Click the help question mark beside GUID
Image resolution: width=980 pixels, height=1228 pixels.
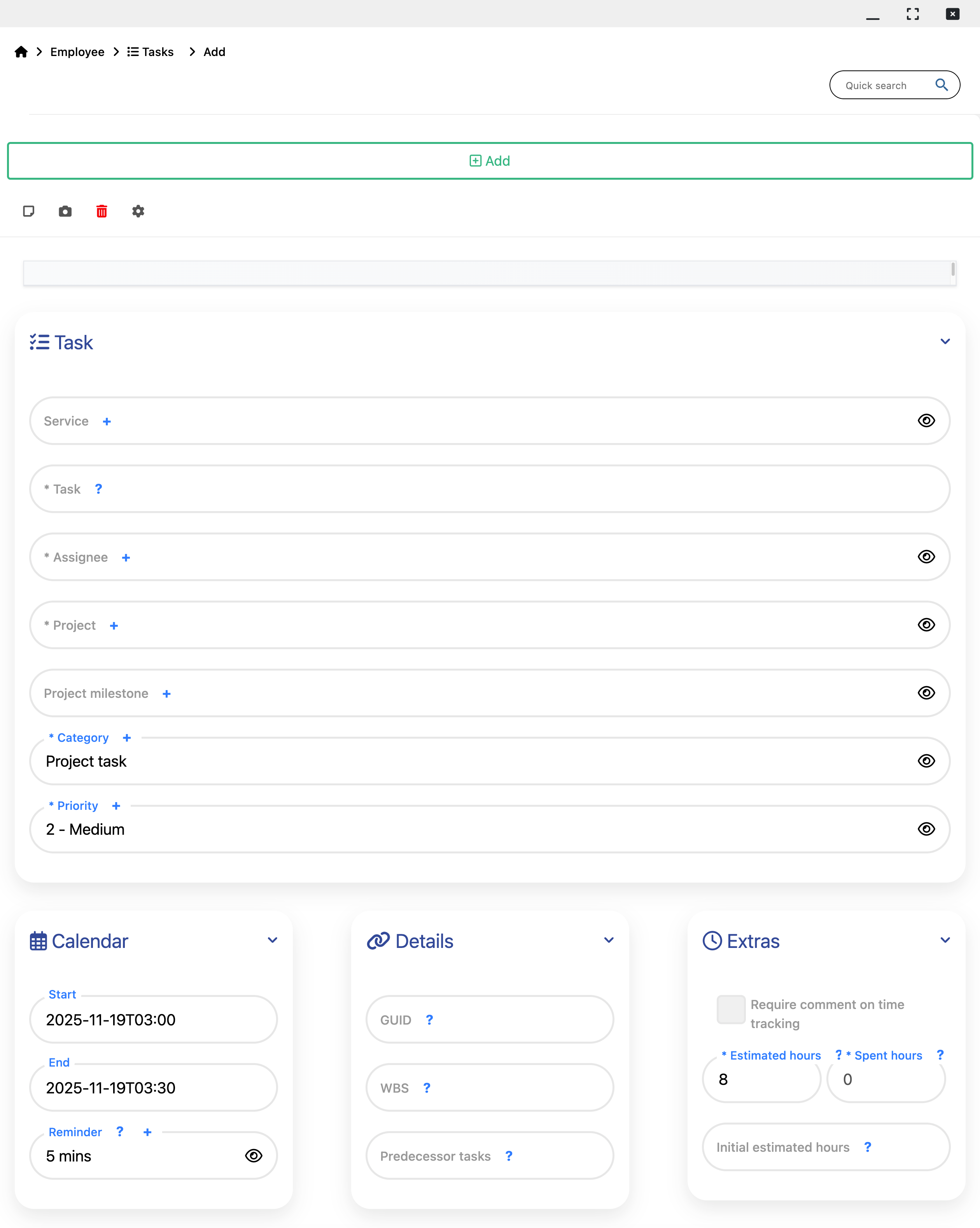tap(429, 1020)
